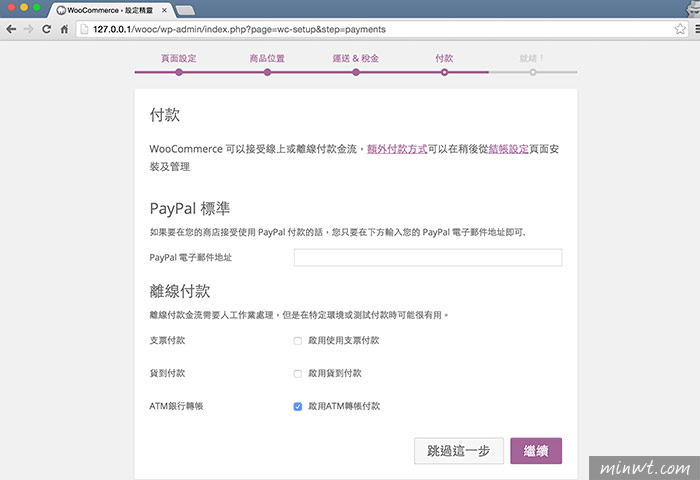Screen dimensions: 700x480
Task: Open the 結帳設定 link
Action: click(x=508, y=149)
